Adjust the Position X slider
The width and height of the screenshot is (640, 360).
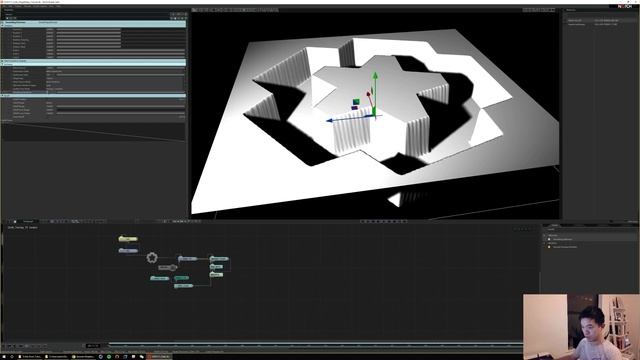[x=121, y=29]
